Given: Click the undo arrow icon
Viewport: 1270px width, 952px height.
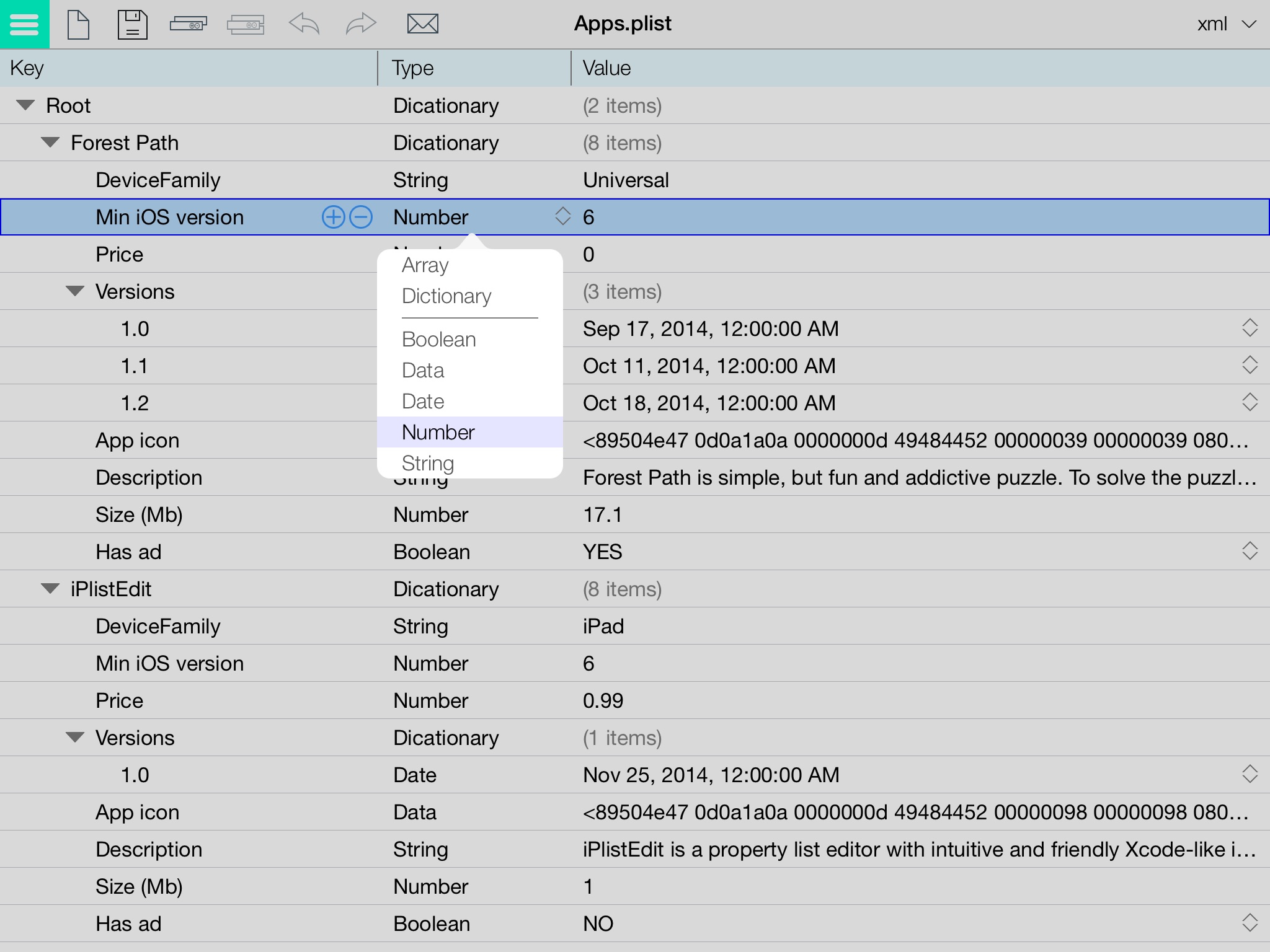Looking at the screenshot, I should (304, 24).
